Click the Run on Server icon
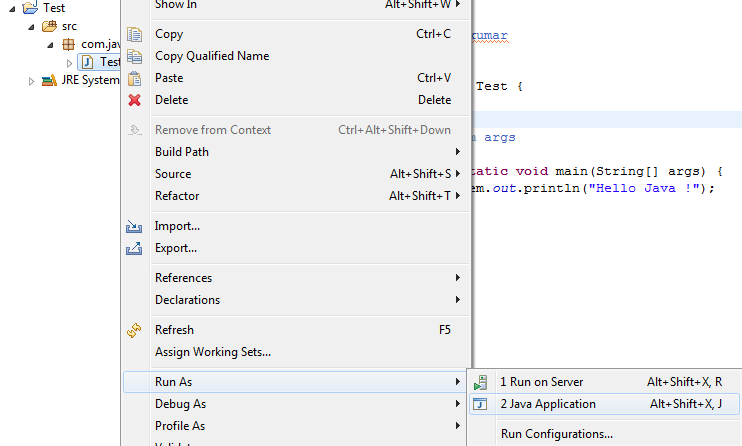Viewport: 742px width, 446px height. (481, 382)
